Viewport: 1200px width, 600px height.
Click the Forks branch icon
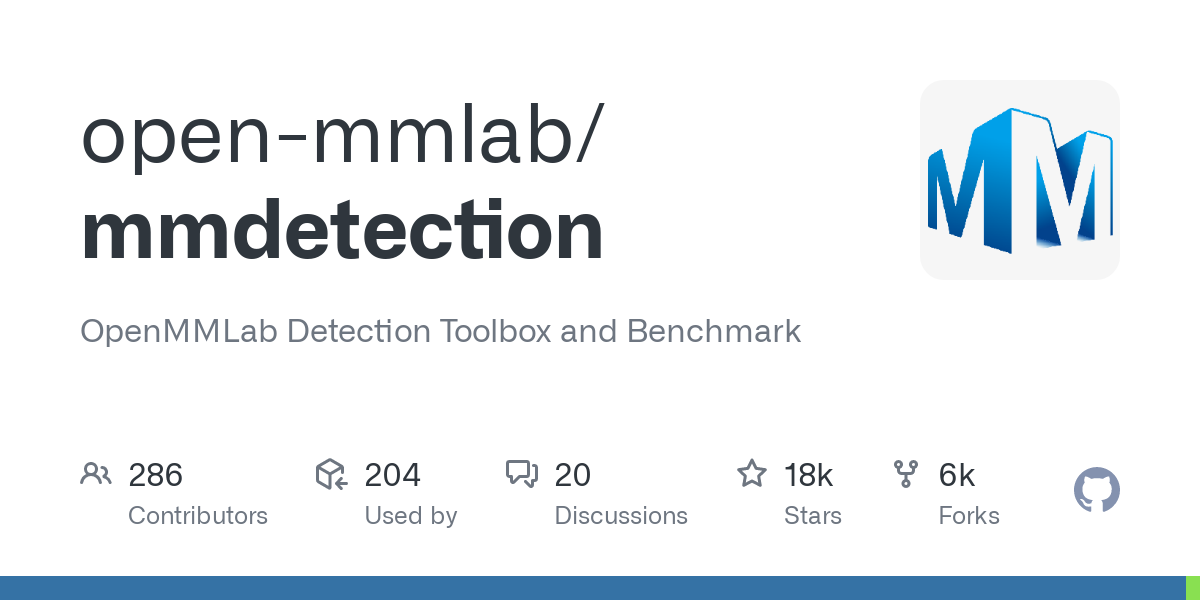[x=906, y=474]
